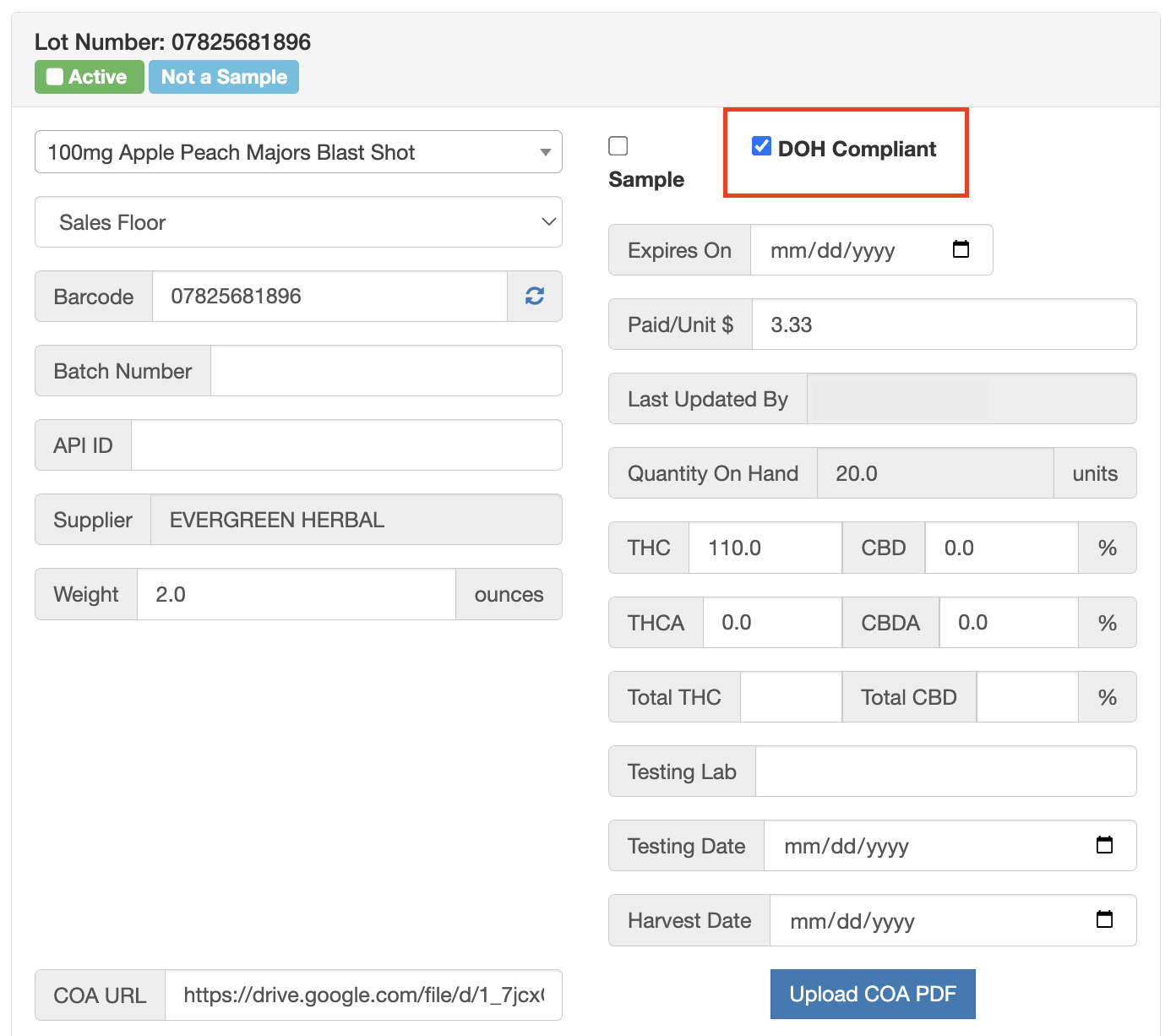Screen dimensions: 1176x1036
Task: Toggle the Active checkbox badge
Action: pos(90,77)
